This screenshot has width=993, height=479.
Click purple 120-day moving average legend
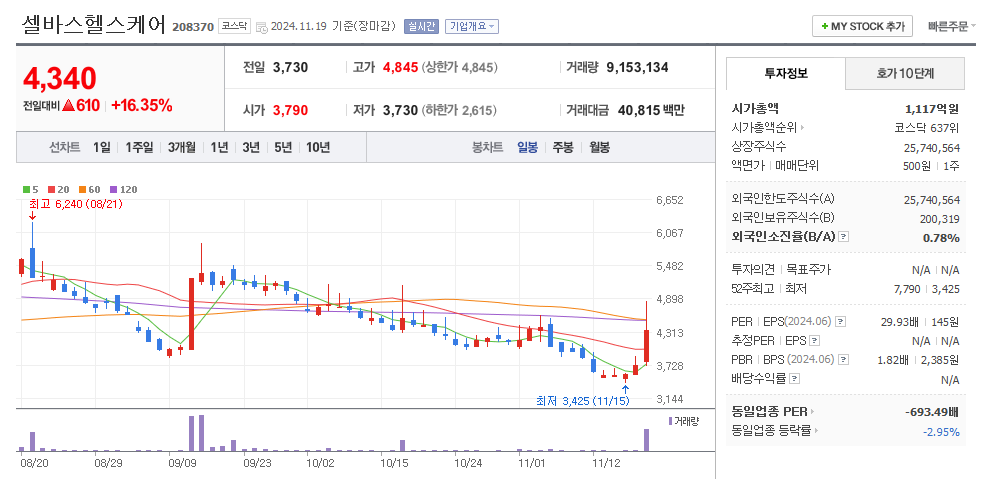coord(123,189)
